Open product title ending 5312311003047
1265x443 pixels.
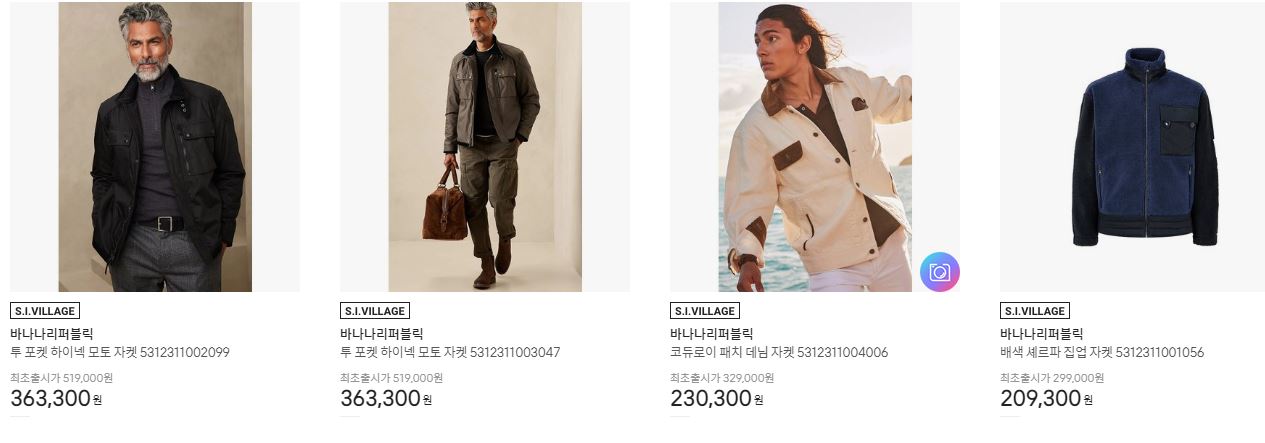(450, 352)
